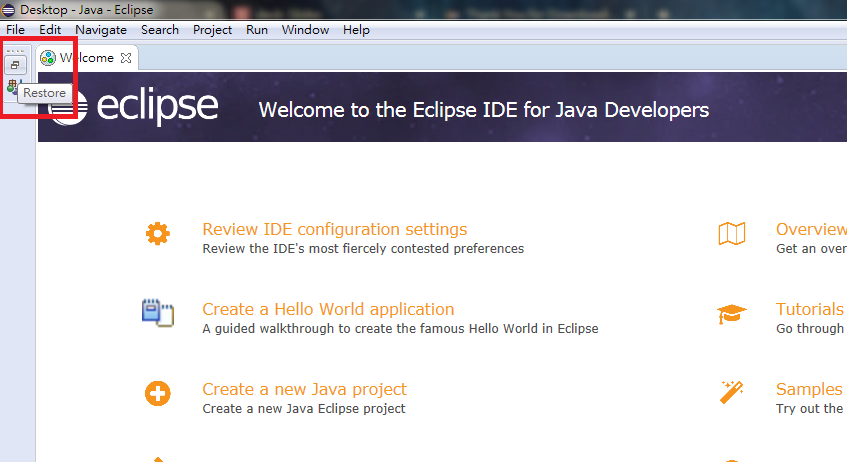847x462 pixels.
Task: Open the Samples link
Action: [x=809, y=389]
